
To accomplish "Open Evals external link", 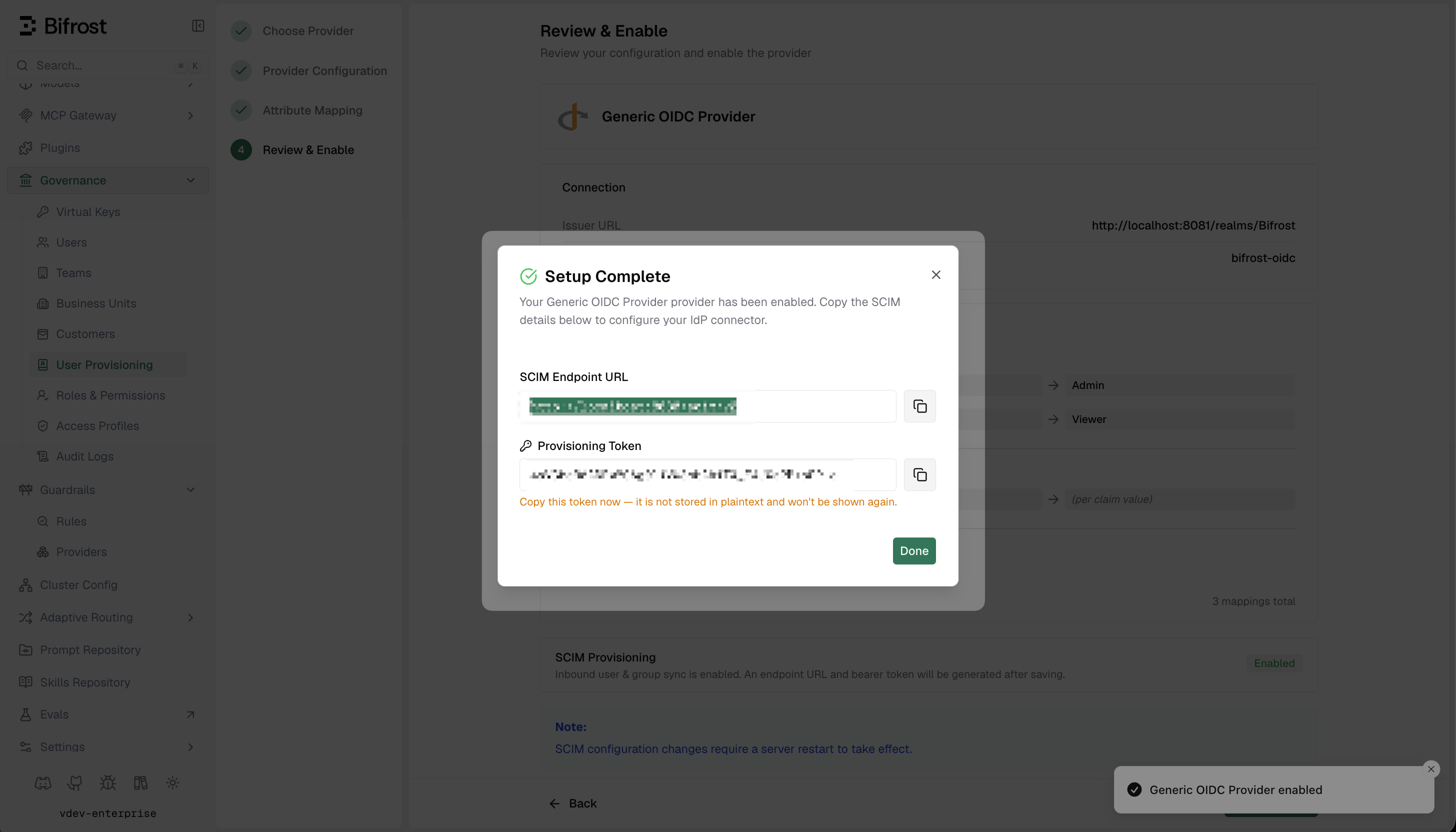I will tap(107, 715).
